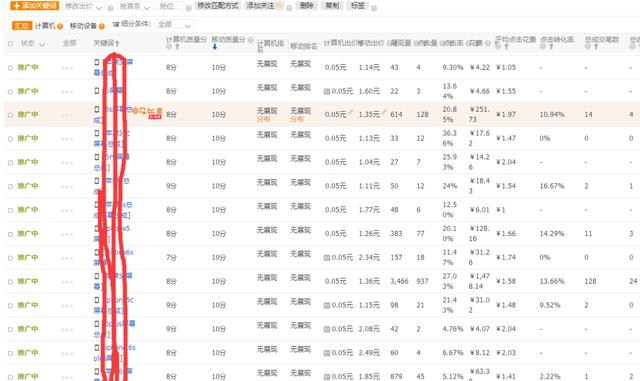
Task: Click grey box icon before 0.05元 in 2.34元 row
Action: click(327, 258)
